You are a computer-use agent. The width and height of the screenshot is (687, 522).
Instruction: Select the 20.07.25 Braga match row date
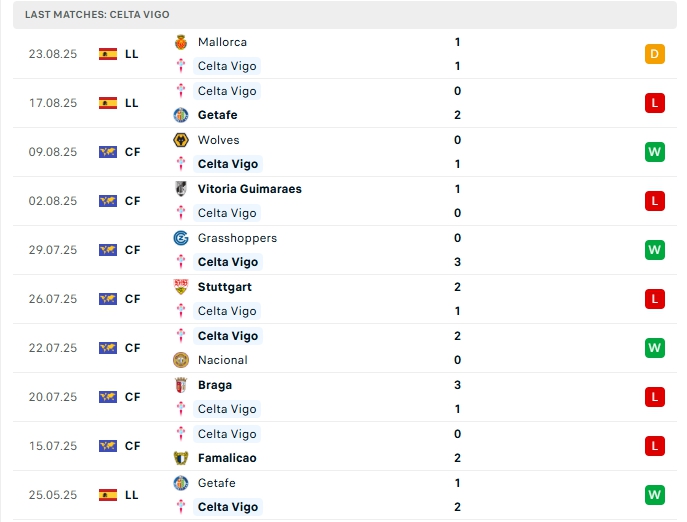pyautogui.click(x=53, y=397)
